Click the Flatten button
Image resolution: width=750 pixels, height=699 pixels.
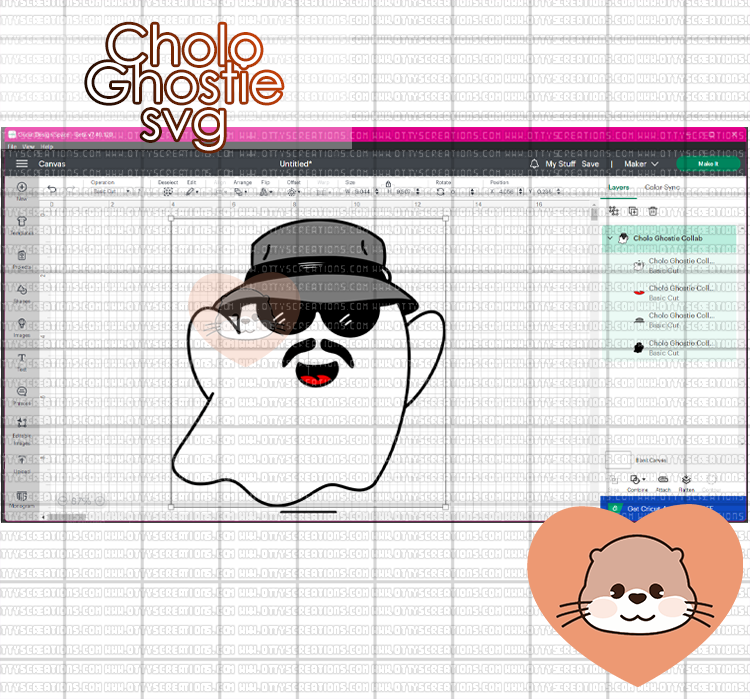(687, 481)
